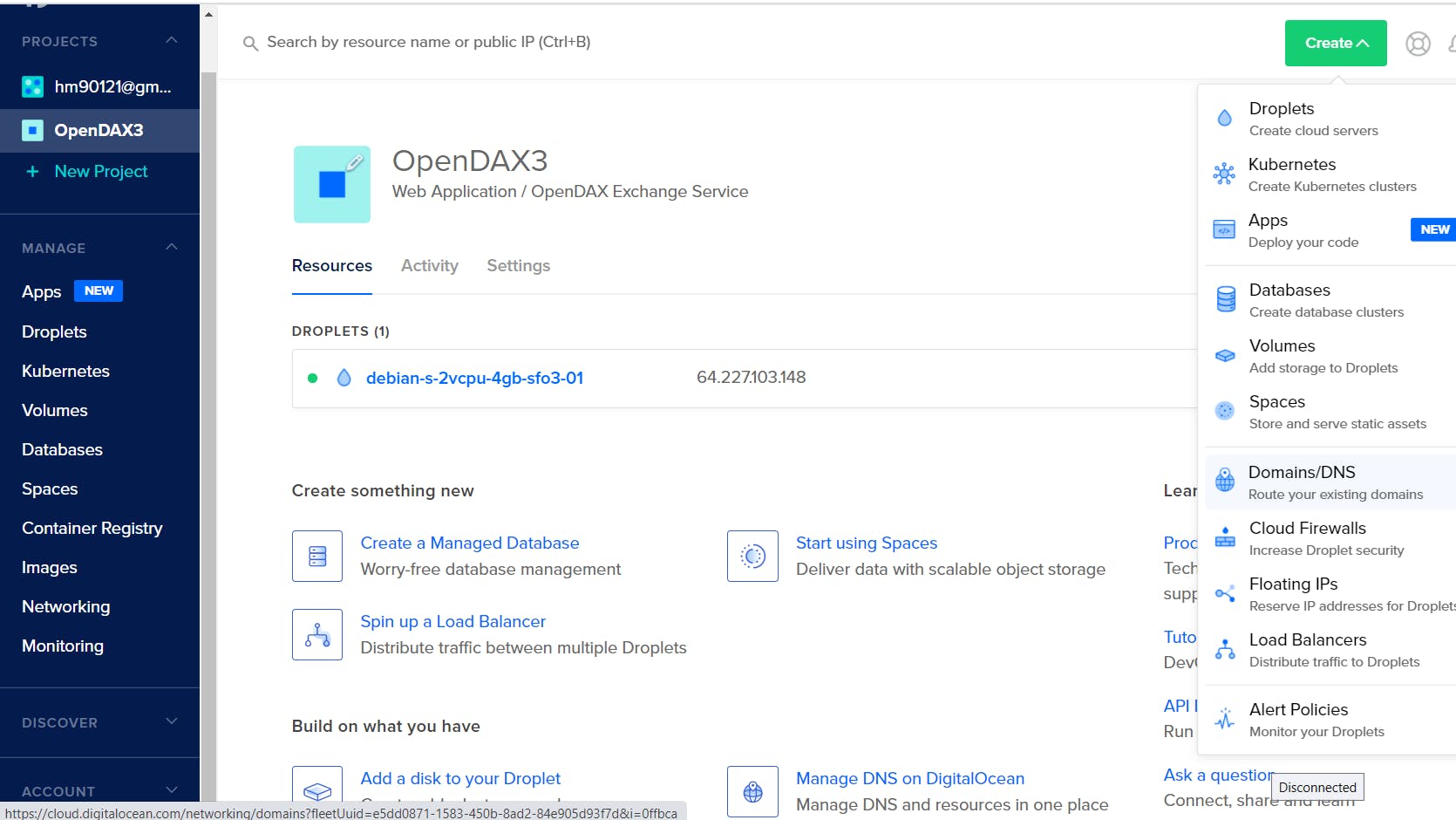Click the Spaces circle icon in Create menu
The width and height of the screenshot is (1456, 820).
pyautogui.click(x=1225, y=411)
